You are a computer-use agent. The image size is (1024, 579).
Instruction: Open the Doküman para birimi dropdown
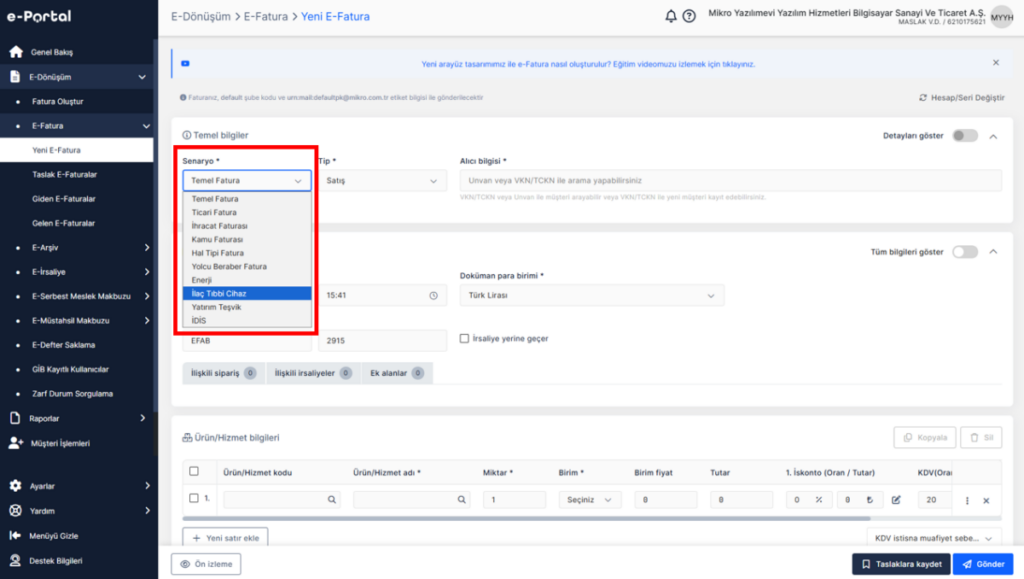tap(592, 296)
